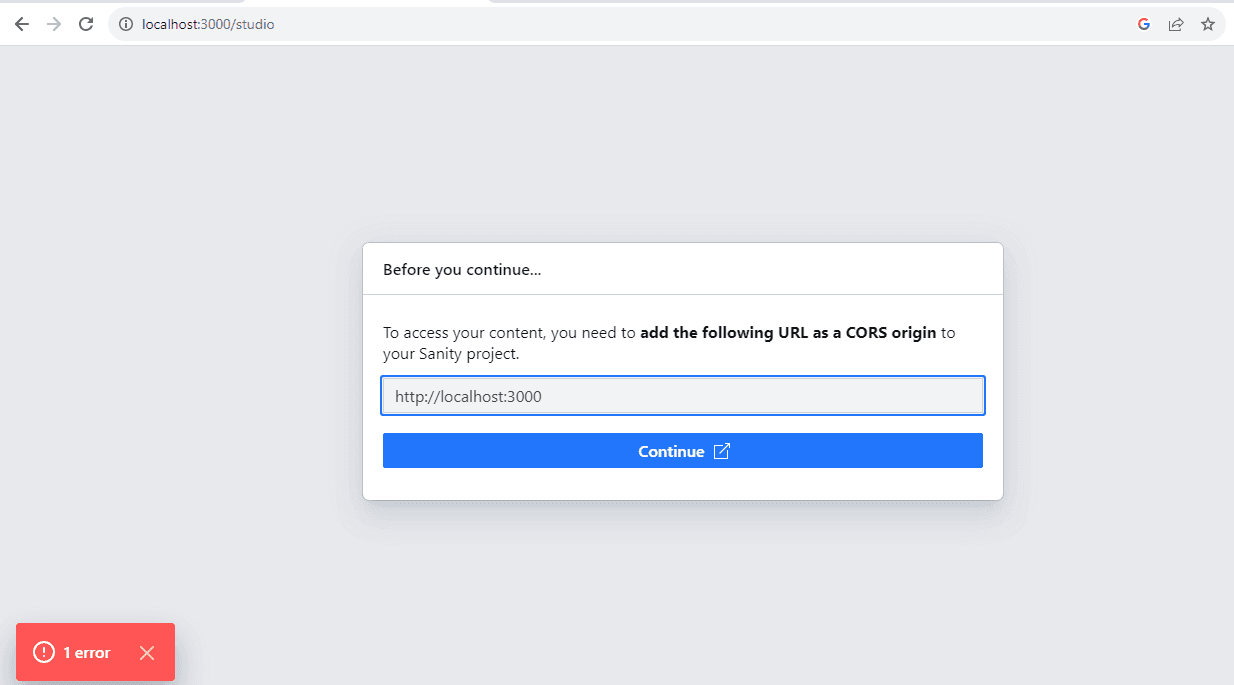Click the Google icon in address bar
1234x685 pixels.
(1144, 24)
